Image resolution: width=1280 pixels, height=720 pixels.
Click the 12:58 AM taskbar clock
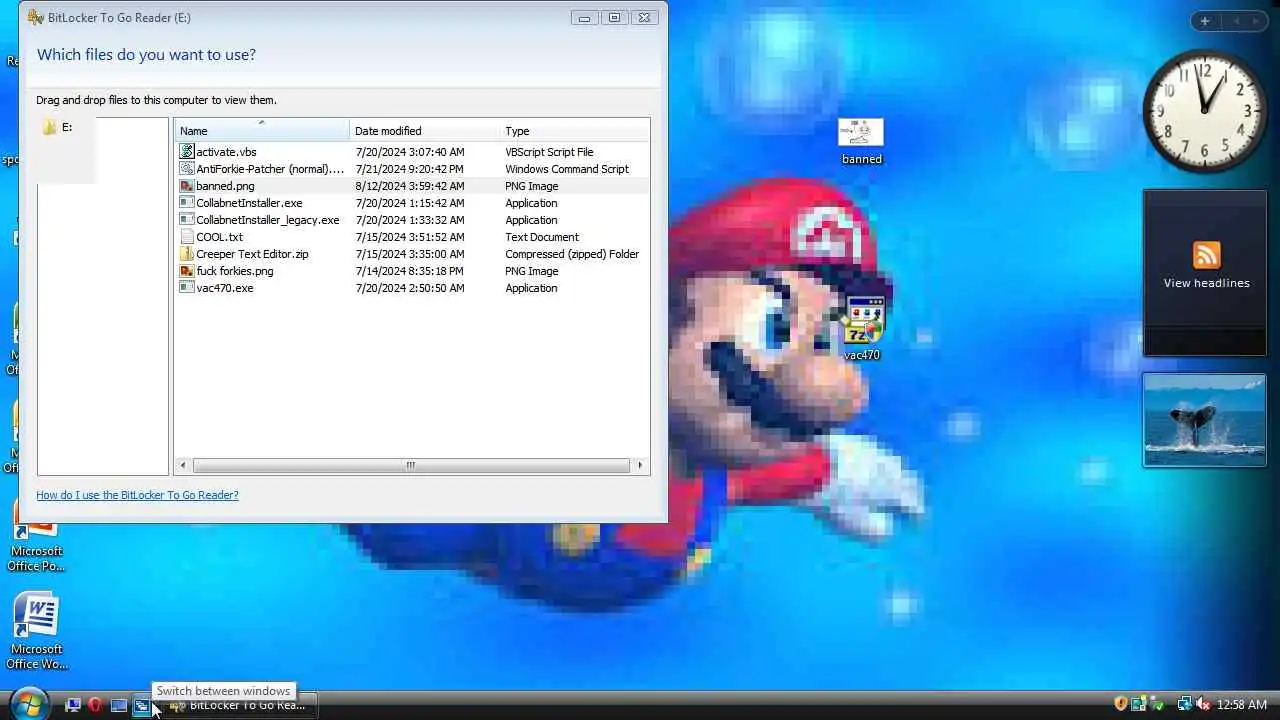(x=1242, y=705)
